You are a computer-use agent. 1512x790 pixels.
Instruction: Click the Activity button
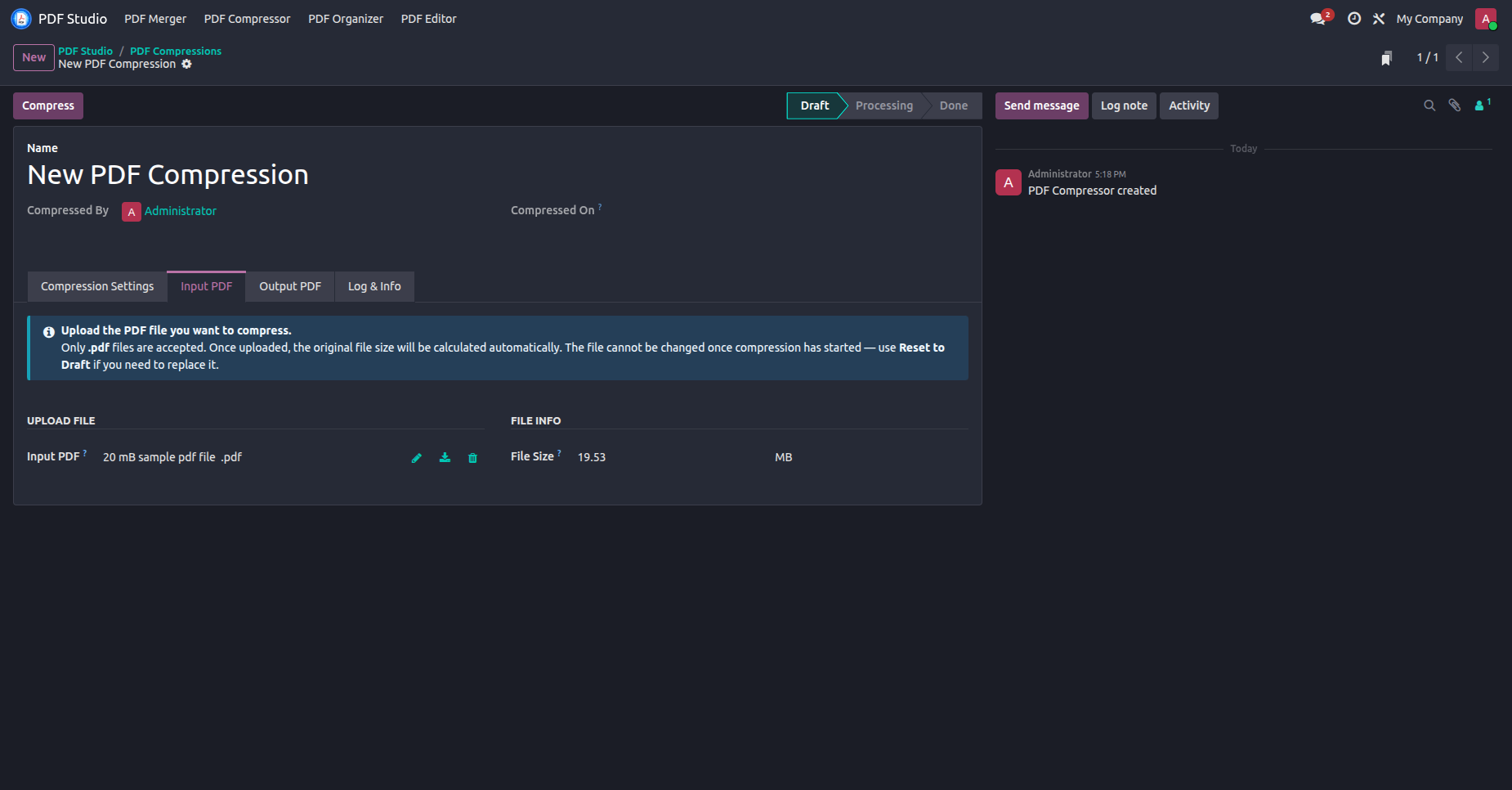(1189, 105)
